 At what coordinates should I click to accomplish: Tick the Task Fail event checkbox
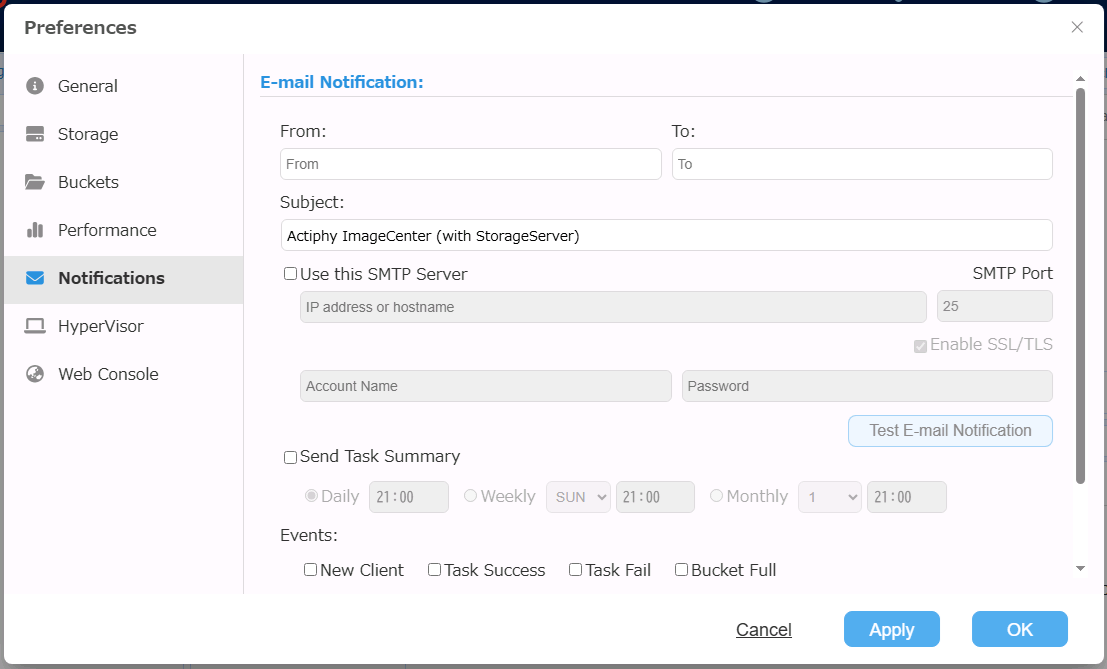576,570
